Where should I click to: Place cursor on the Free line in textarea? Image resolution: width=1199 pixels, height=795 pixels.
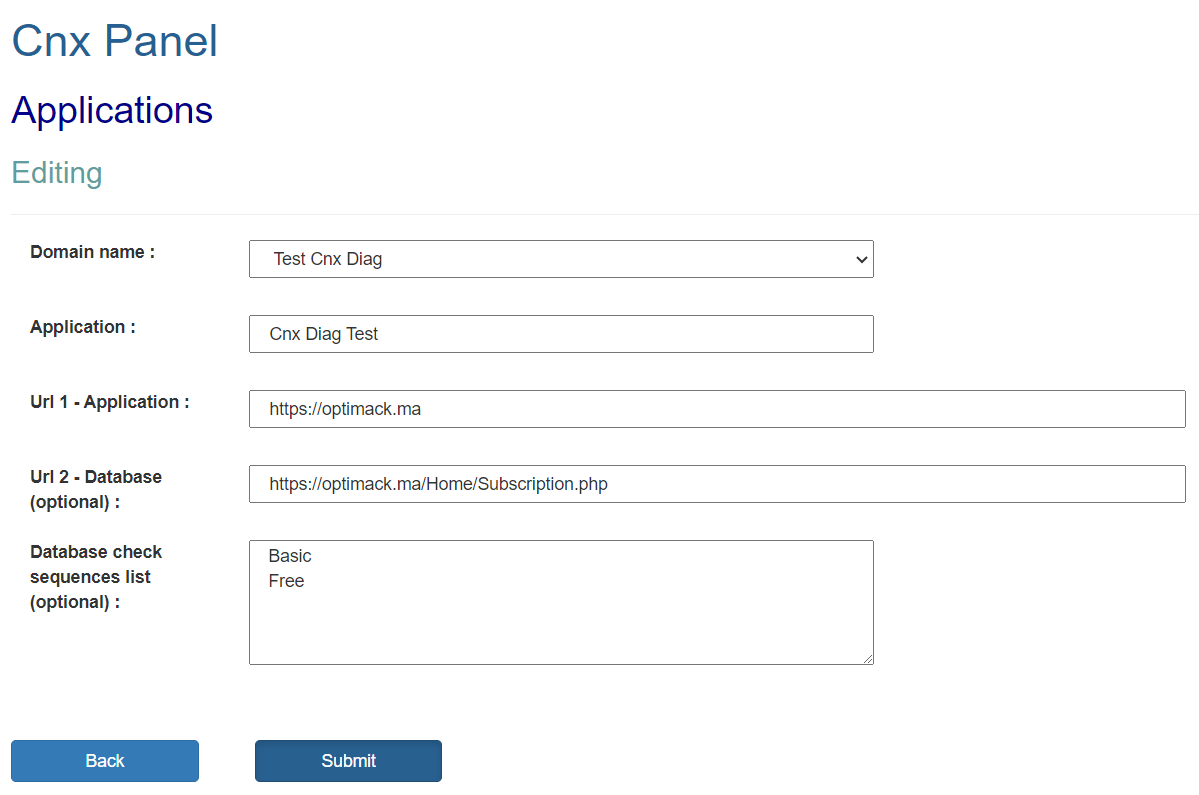pos(286,581)
